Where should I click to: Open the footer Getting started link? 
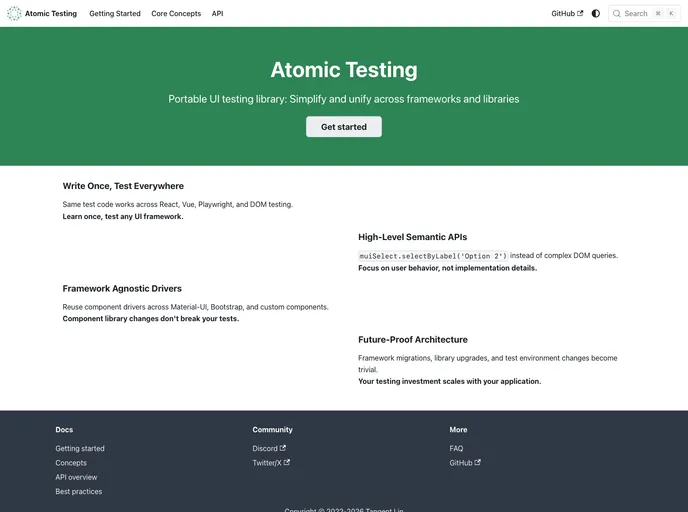(x=80, y=448)
